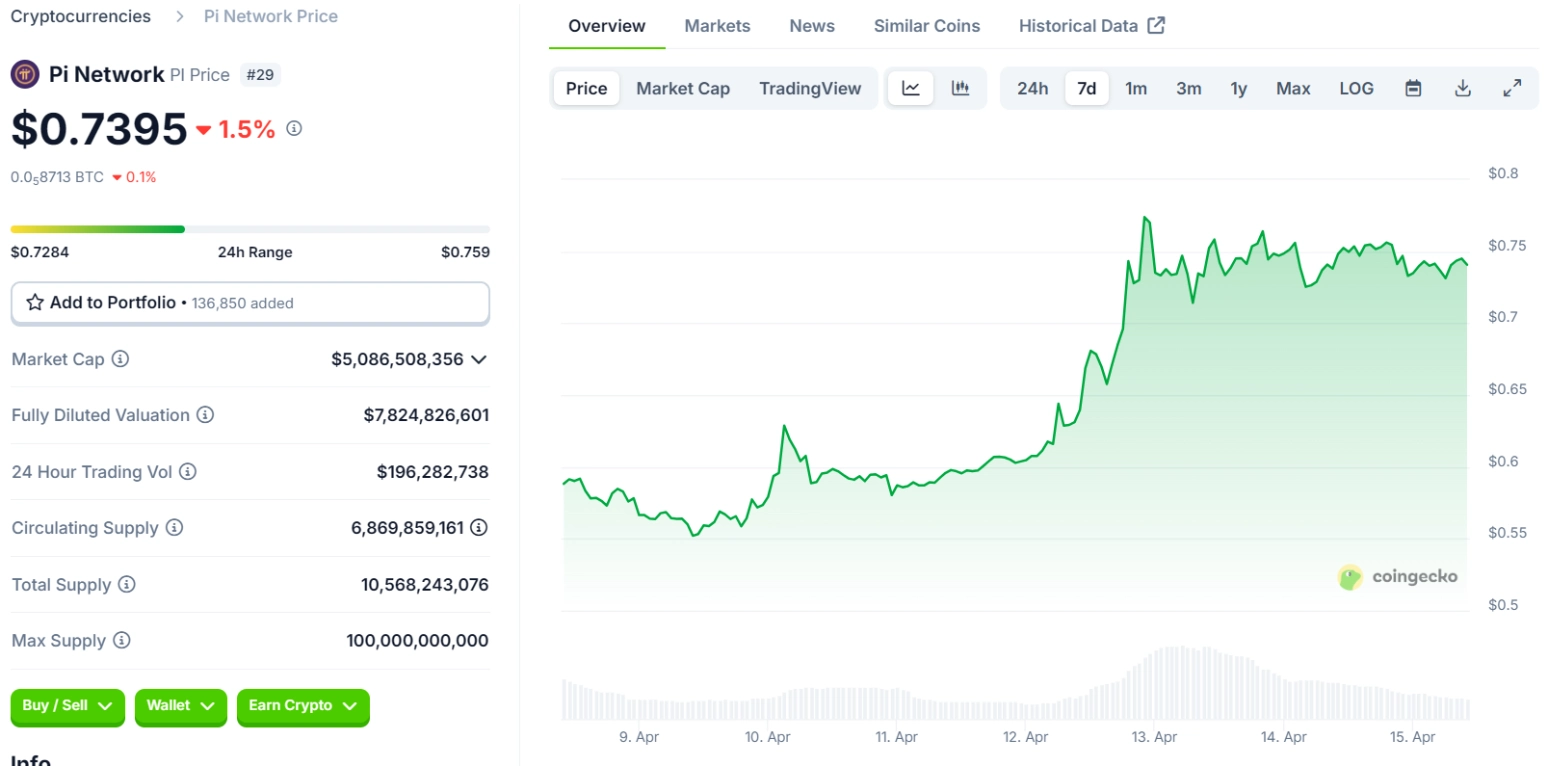Screen dimensions: 1548x766
Task: Click the price peak on the line chart
Action: [x=1145, y=218]
